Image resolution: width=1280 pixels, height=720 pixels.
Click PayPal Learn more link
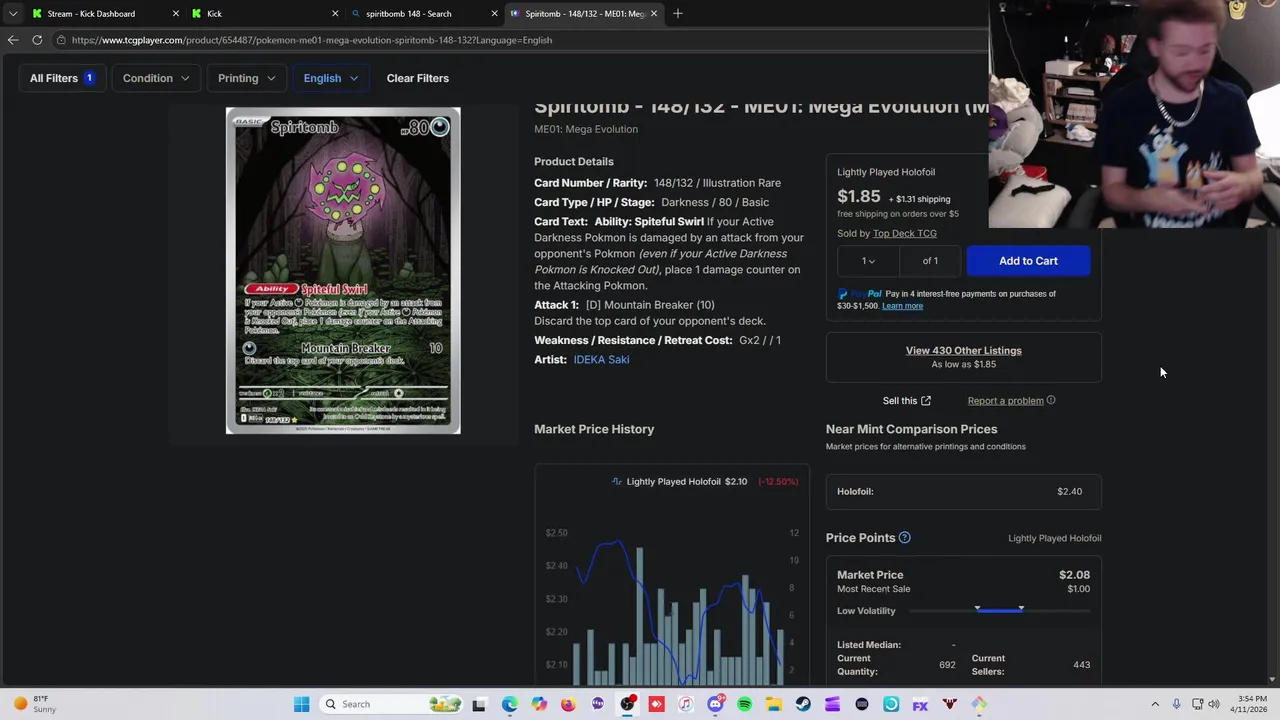902,306
